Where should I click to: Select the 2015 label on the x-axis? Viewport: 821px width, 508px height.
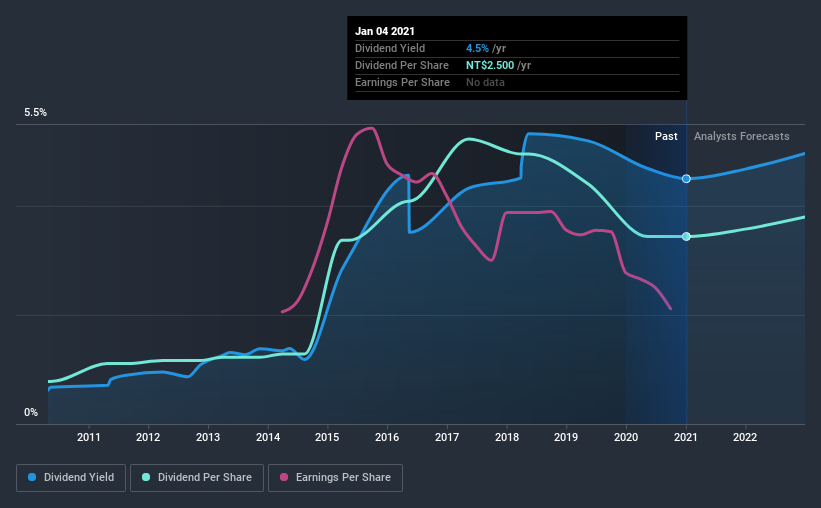(327, 437)
